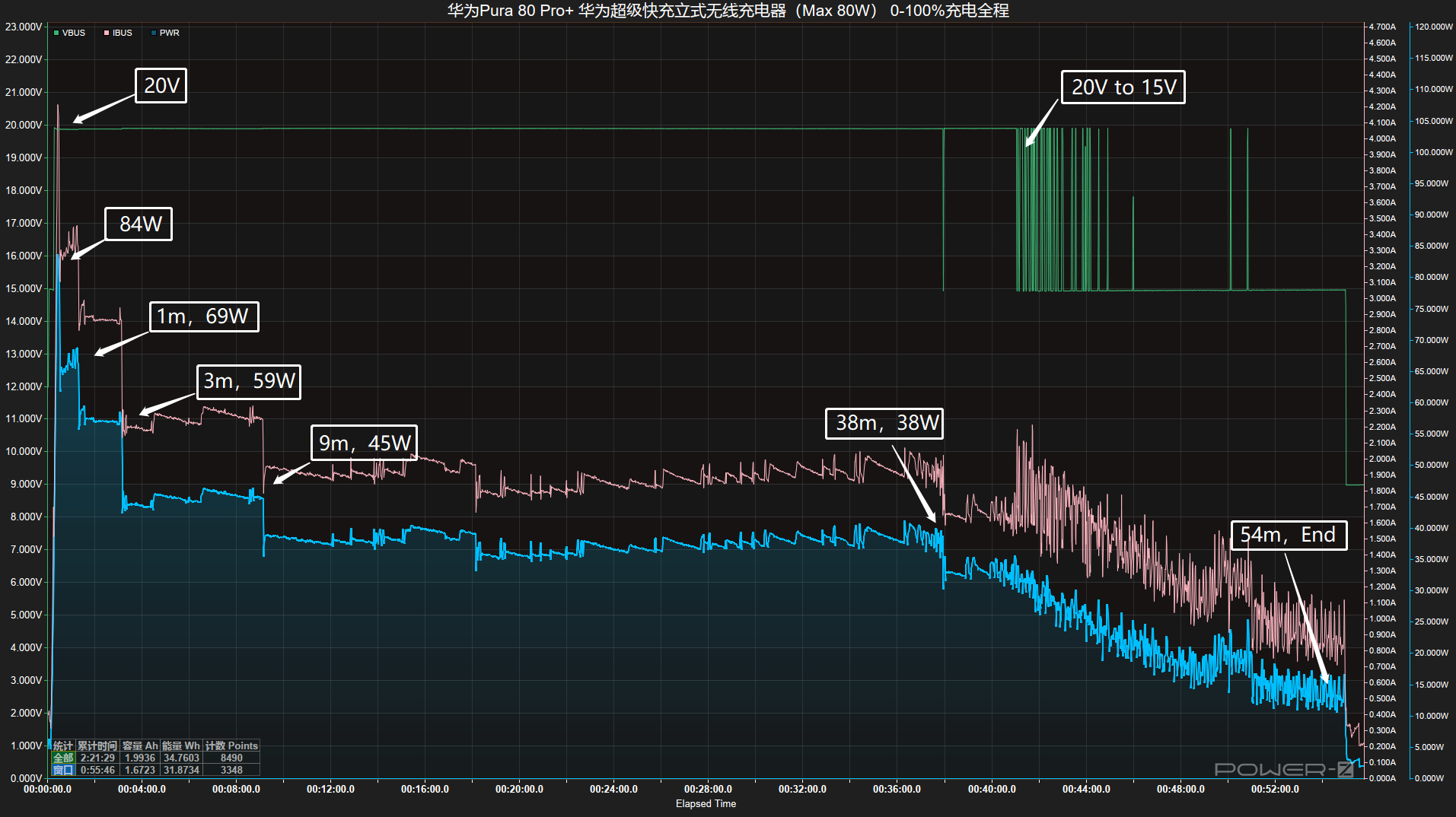1456x817 pixels.
Task: Click the 00:36:00.0 time axis tick
Action: [897, 789]
